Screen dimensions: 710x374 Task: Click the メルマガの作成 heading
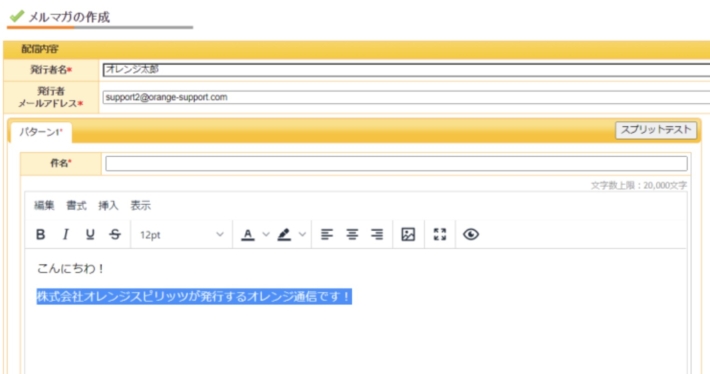69,17
